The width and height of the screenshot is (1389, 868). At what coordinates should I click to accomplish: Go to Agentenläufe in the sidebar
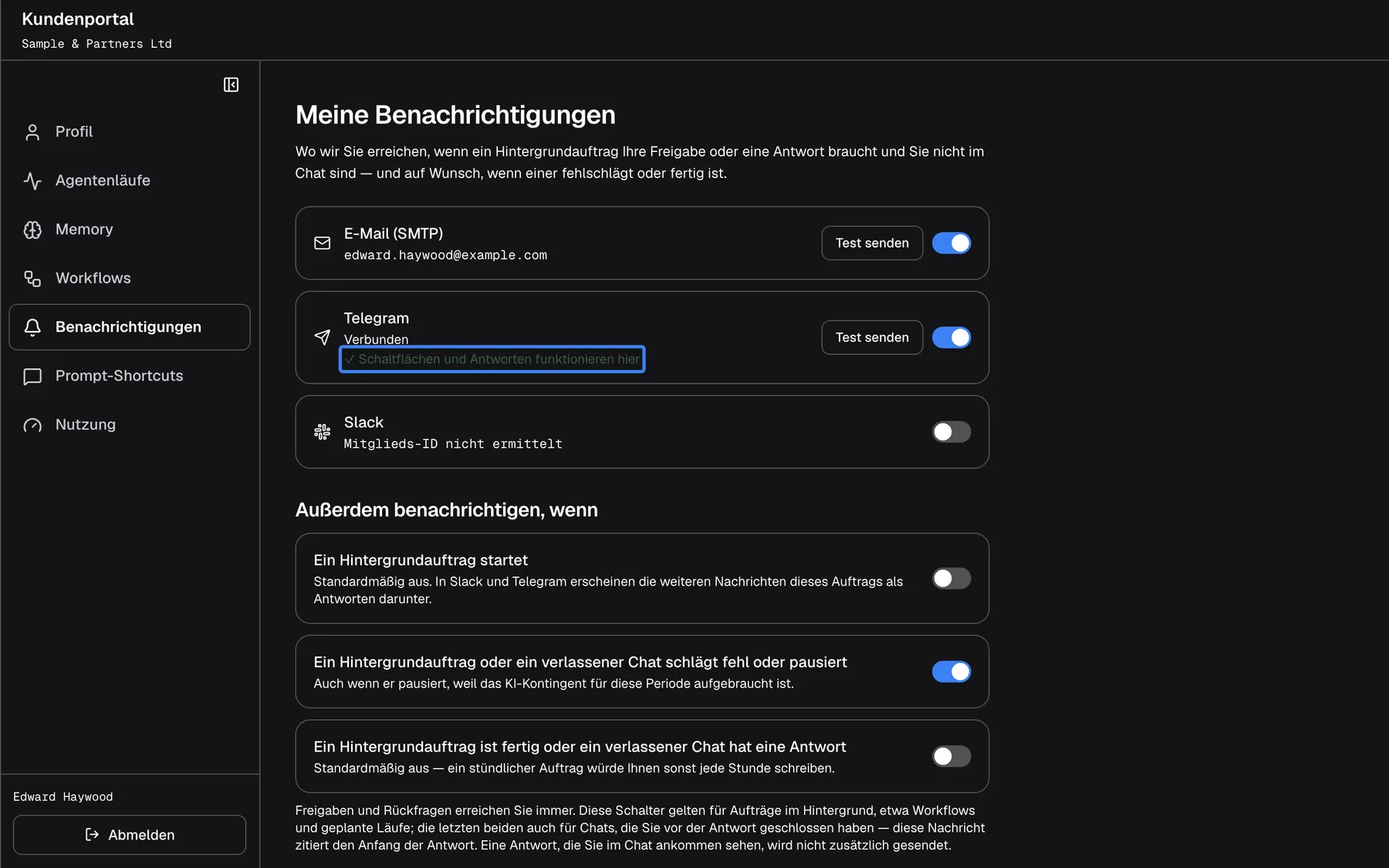coord(130,181)
